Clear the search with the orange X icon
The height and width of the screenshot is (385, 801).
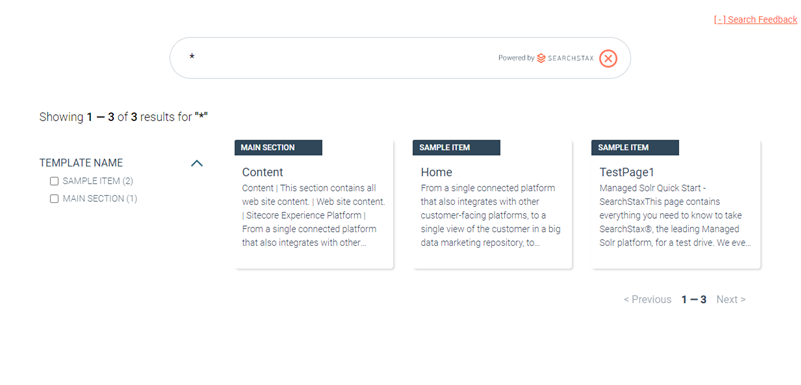608,59
